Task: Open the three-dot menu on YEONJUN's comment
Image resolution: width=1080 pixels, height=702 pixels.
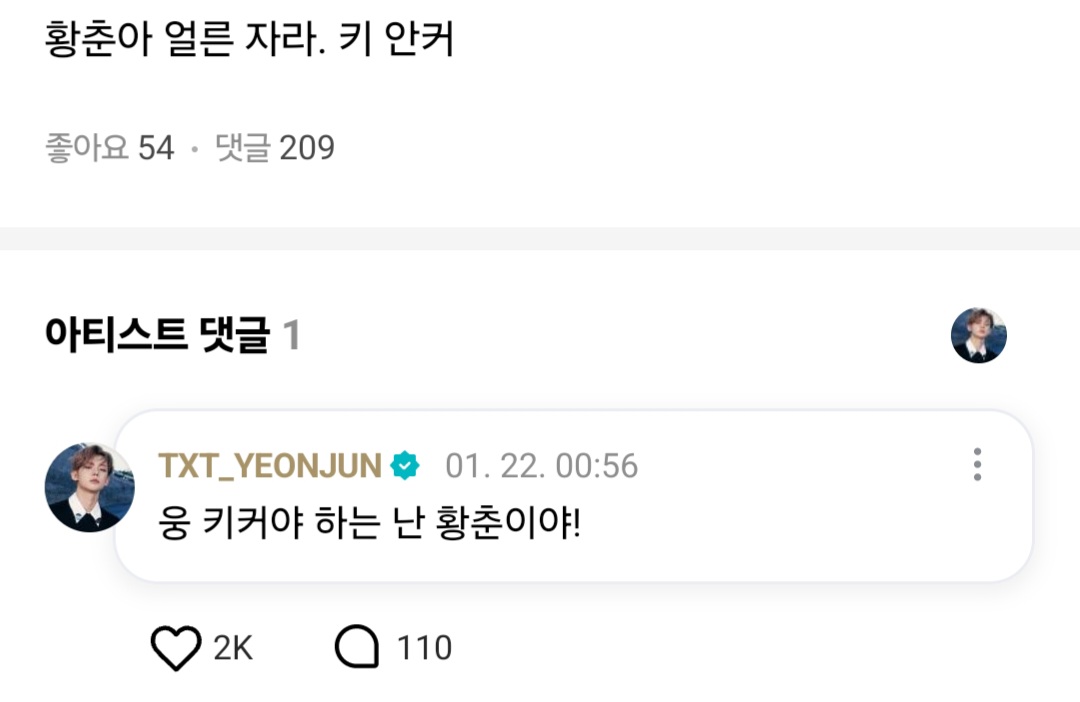Action: click(977, 464)
